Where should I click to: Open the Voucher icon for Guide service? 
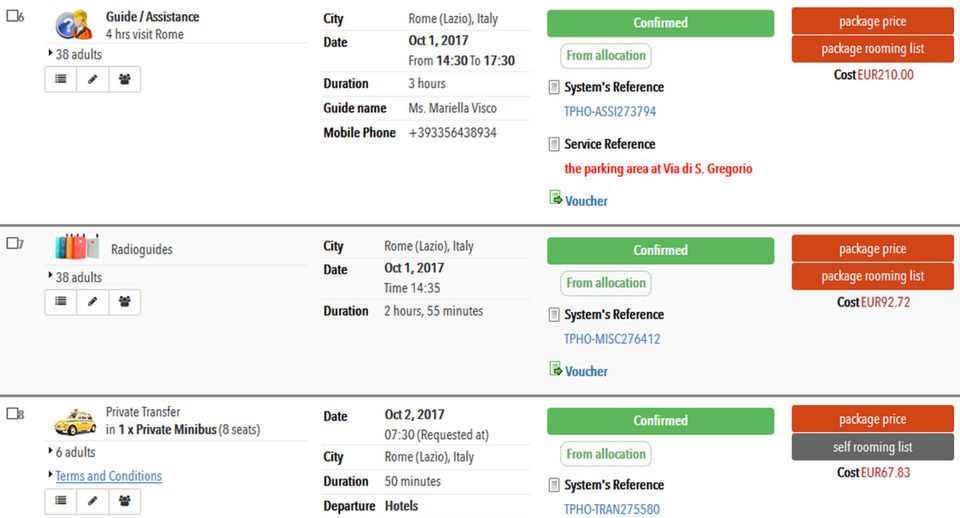coord(556,199)
